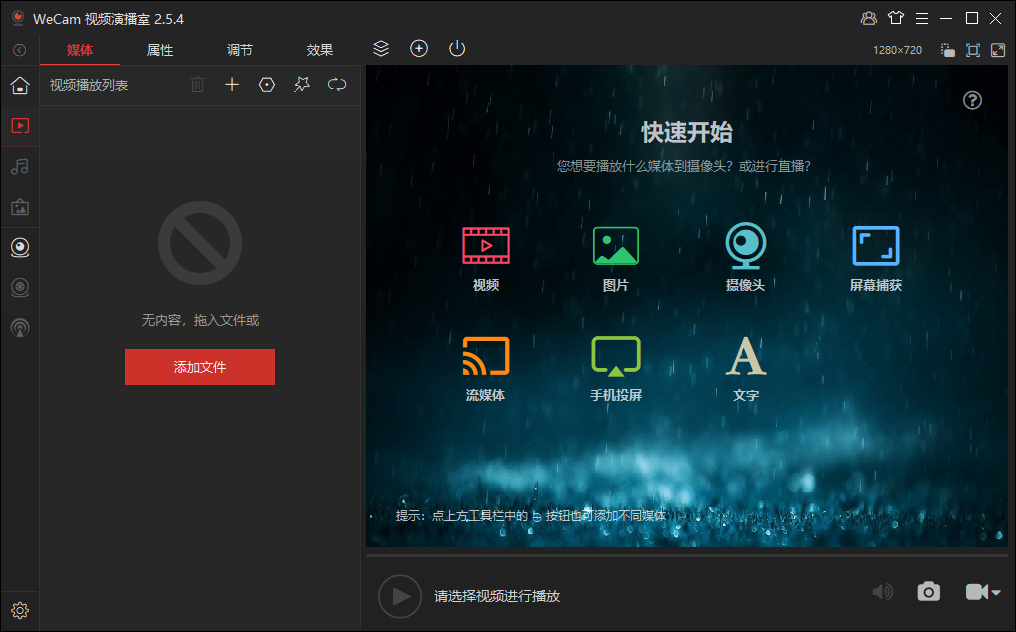1016x632 pixels.
Task: Open the home sidebar icon
Action: point(20,85)
